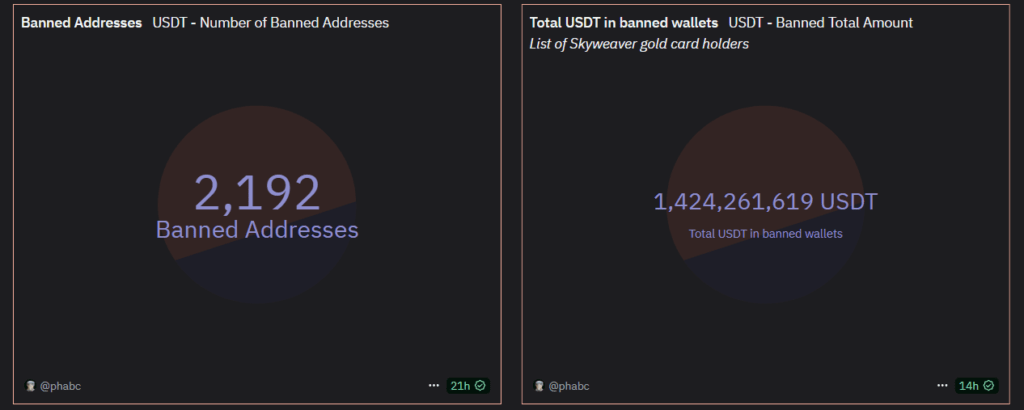
Task: Click the 21h refresh status badge
Action: (468, 386)
